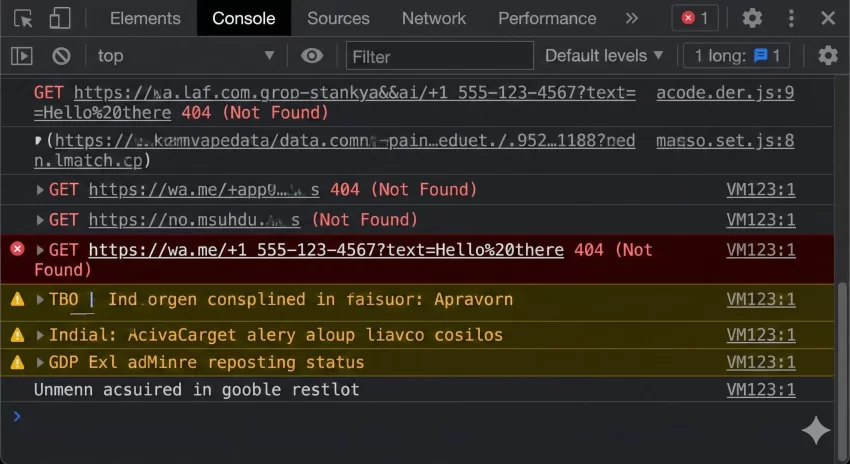Show more tabs with the chevron
Image resolution: width=850 pixels, height=464 pixels.
631,18
